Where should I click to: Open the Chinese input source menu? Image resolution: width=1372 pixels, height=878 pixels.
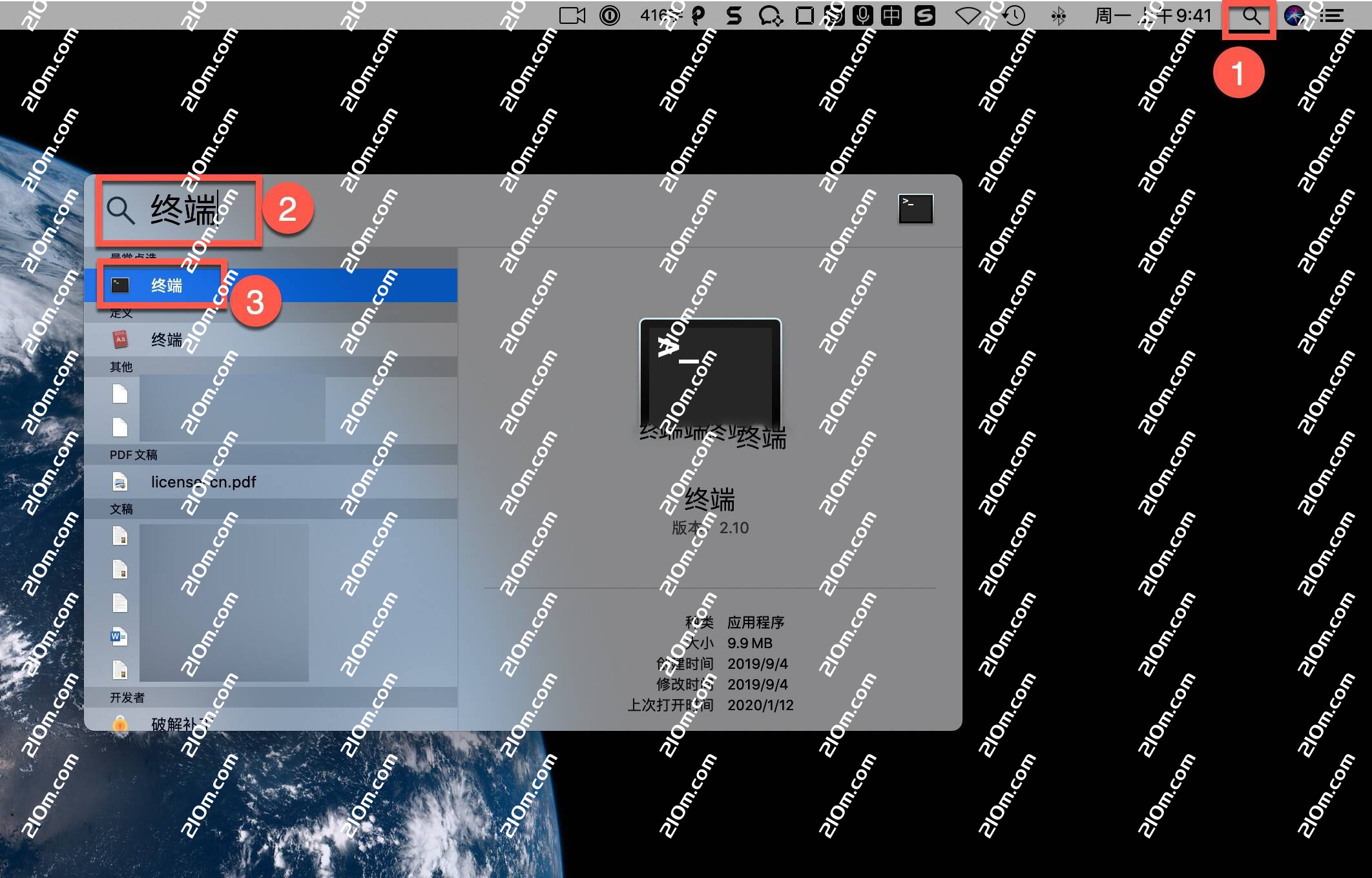891,16
